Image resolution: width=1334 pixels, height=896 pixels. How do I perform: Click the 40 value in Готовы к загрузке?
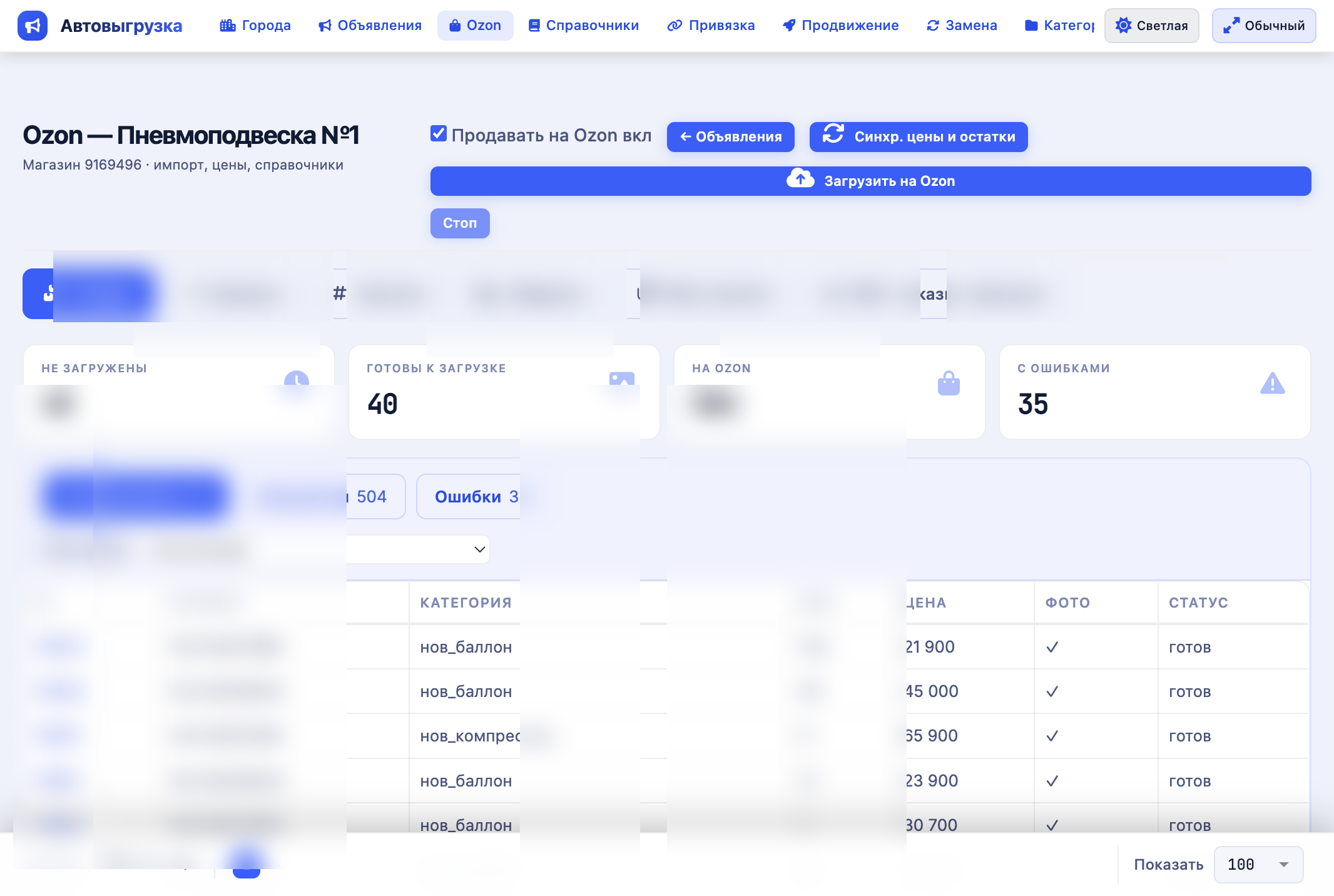click(x=383, y=404)
